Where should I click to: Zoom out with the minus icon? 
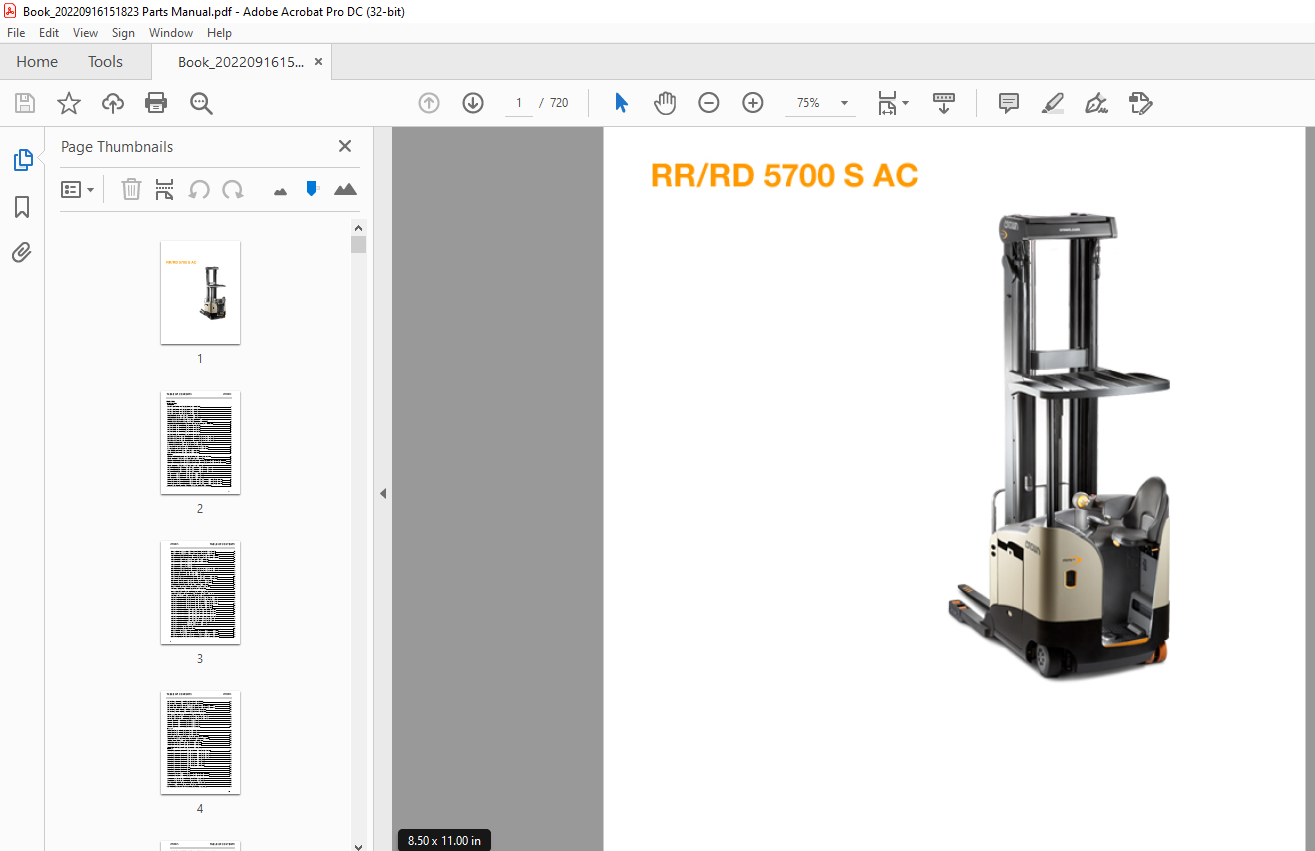click(709, 103)
